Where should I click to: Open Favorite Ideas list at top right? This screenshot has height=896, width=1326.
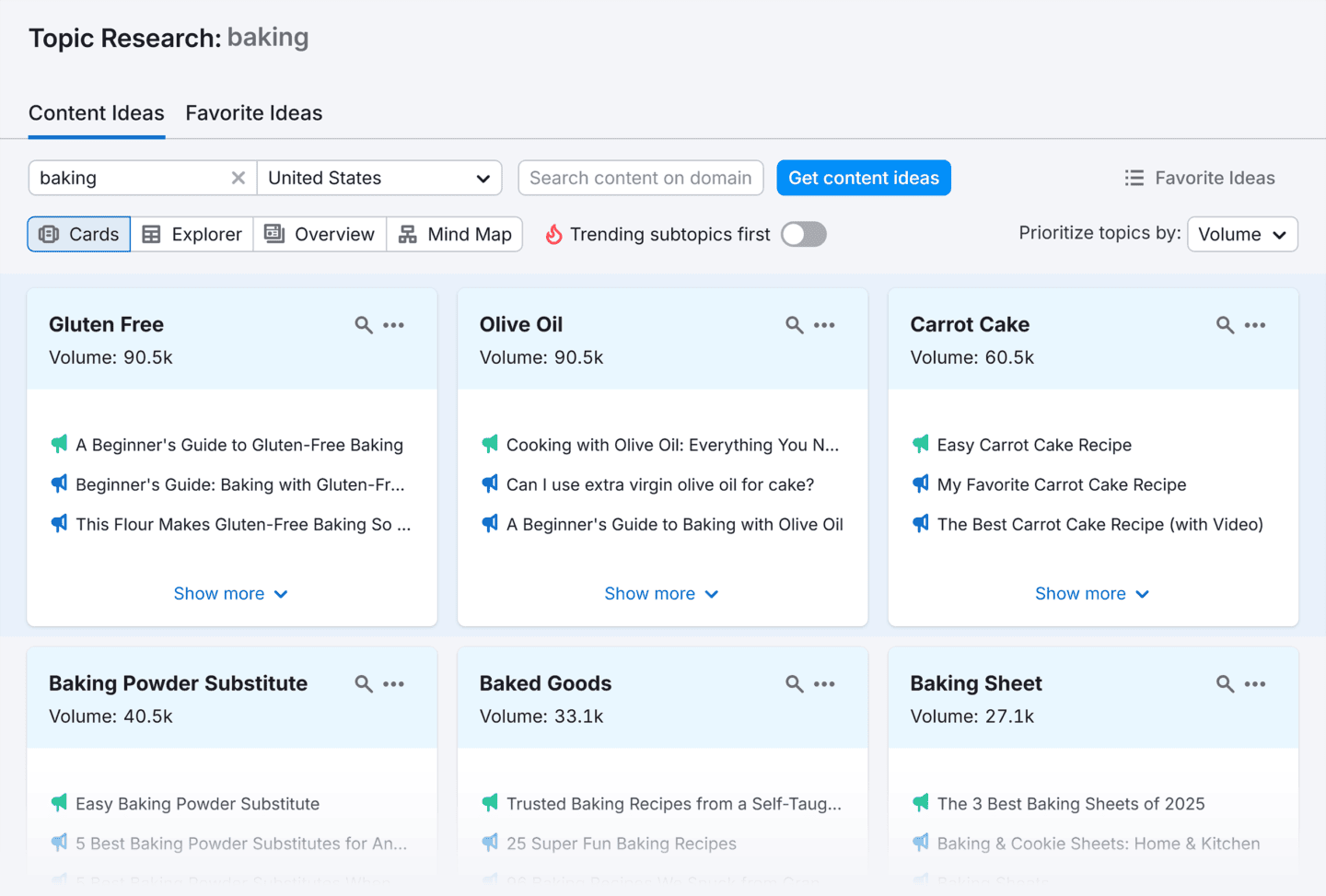[1200, 178]
